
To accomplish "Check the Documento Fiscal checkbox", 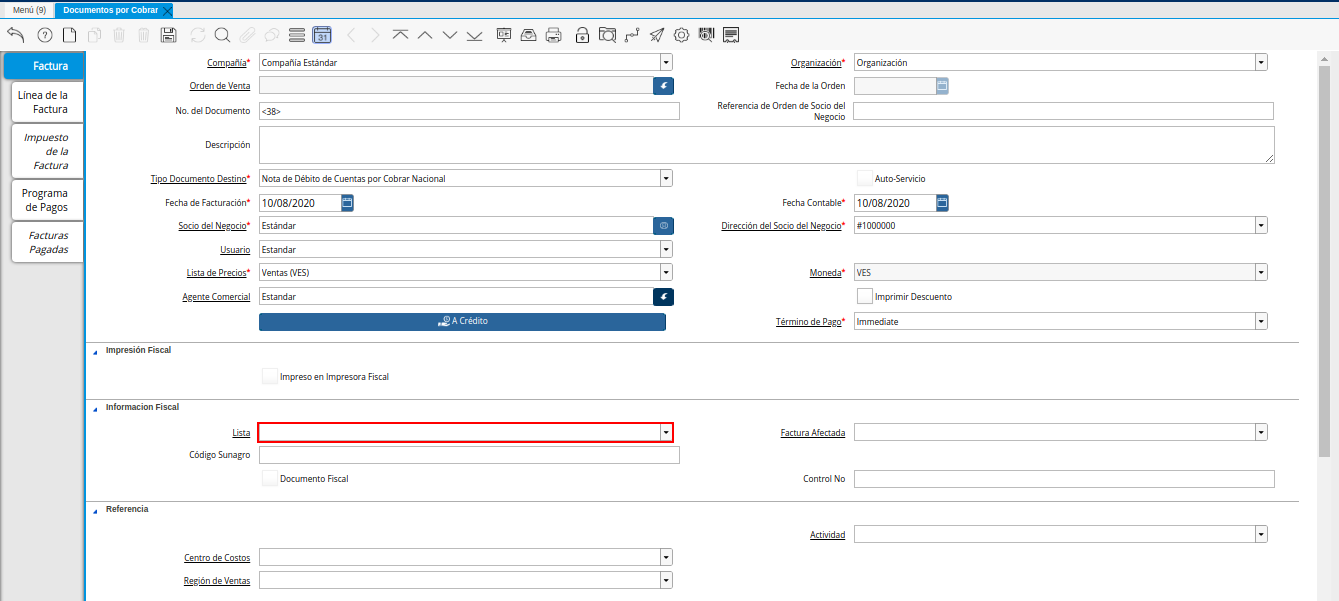I will pyautogui.click(x=269, y=478).
